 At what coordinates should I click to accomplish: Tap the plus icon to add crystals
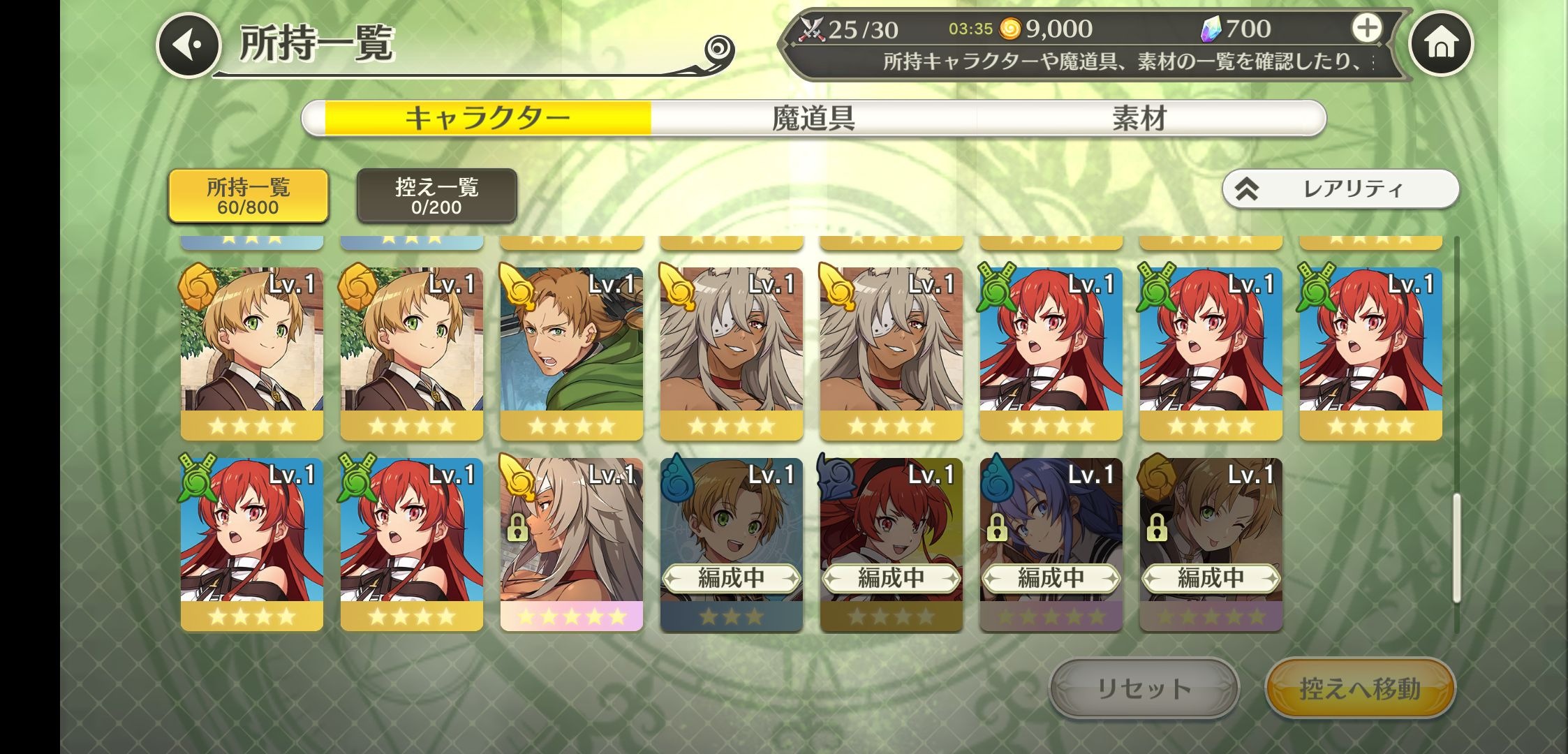(x=1366, y=29)
